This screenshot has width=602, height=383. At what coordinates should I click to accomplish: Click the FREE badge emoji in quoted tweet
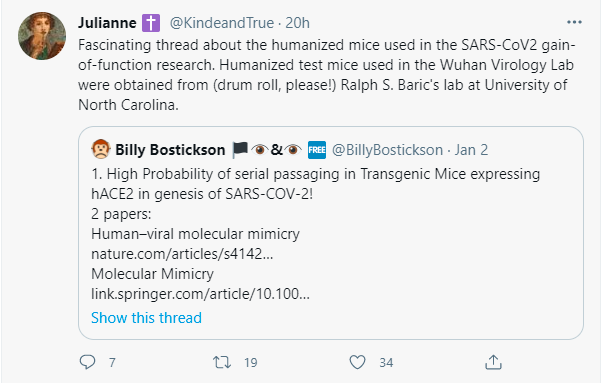coord(317,150)
